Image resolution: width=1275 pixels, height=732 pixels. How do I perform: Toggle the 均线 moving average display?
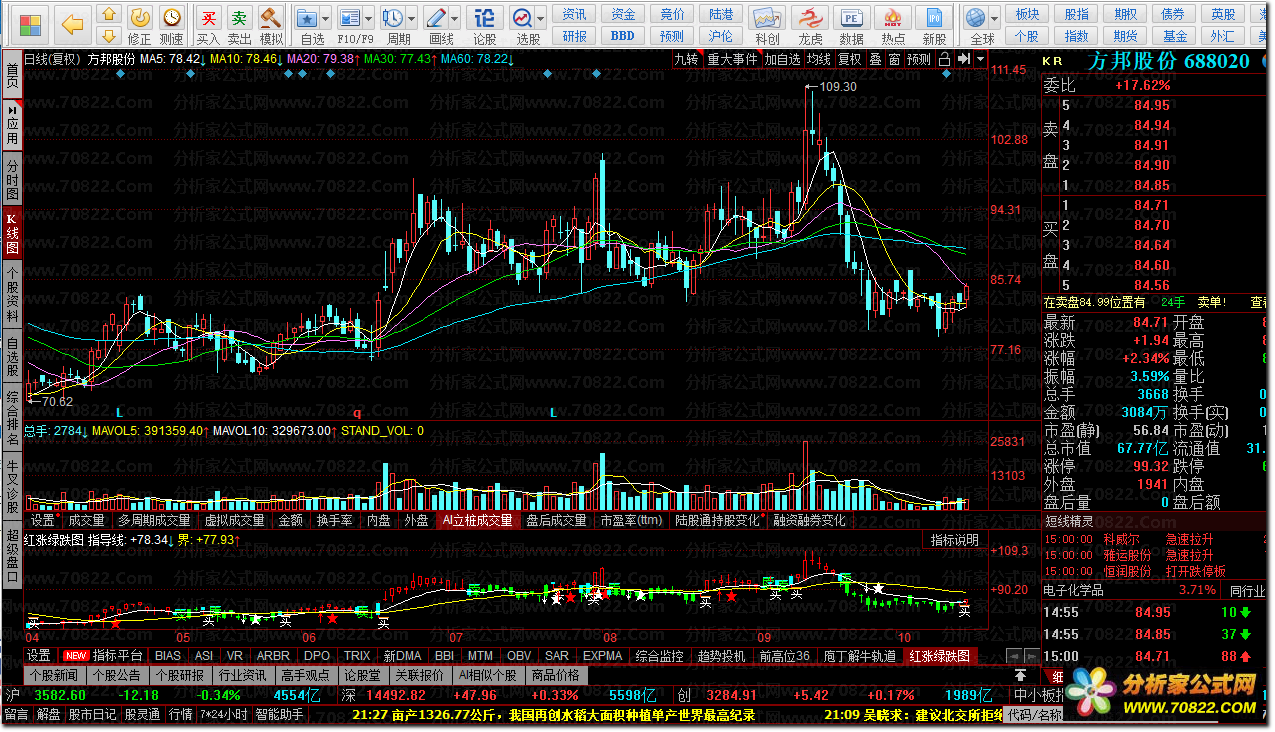pos(820,59)
